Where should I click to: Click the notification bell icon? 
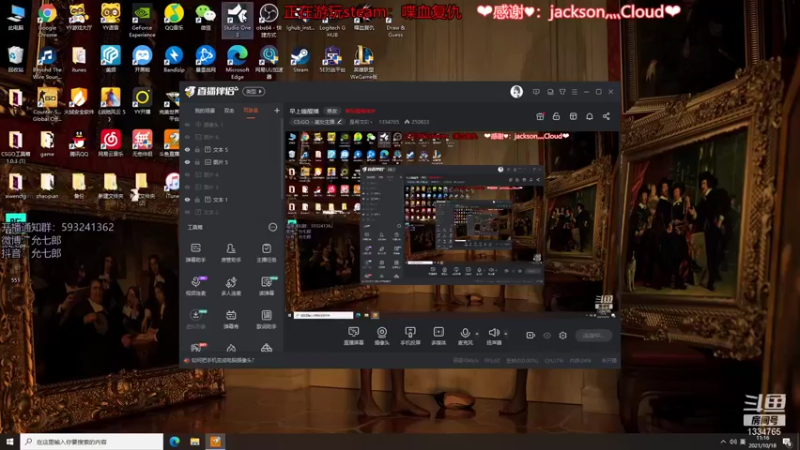pyautogui.click(x=589, y=116)
